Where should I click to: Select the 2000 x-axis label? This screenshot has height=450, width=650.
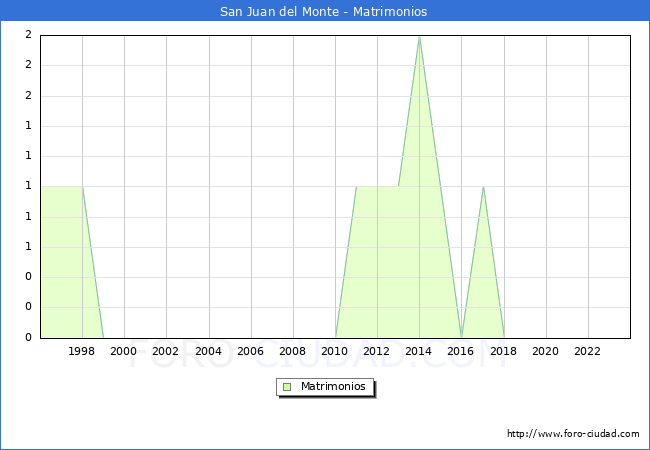(x=124, y=351)
